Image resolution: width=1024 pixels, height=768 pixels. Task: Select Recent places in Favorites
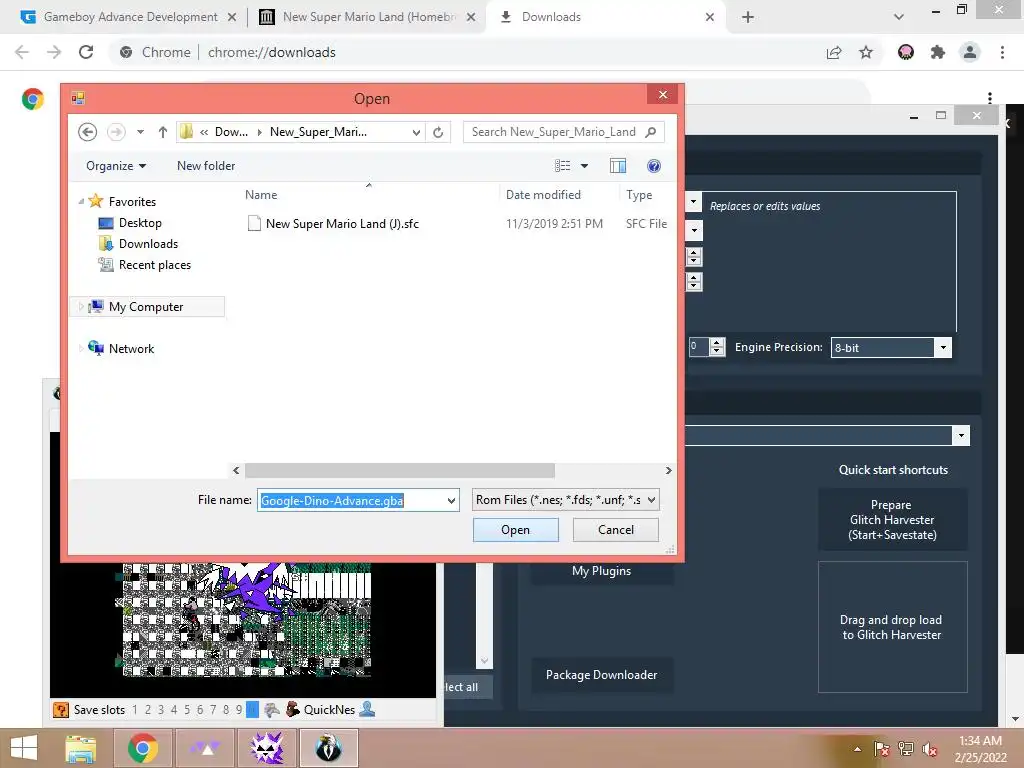point(155,264)
